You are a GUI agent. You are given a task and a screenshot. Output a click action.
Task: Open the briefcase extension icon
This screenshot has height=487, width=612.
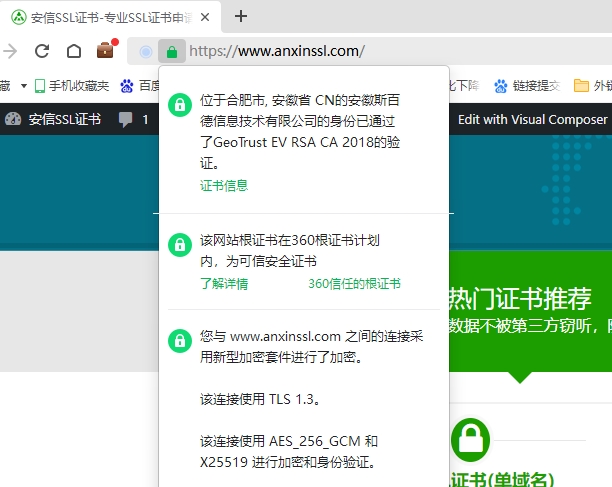(x=105, y=50)
